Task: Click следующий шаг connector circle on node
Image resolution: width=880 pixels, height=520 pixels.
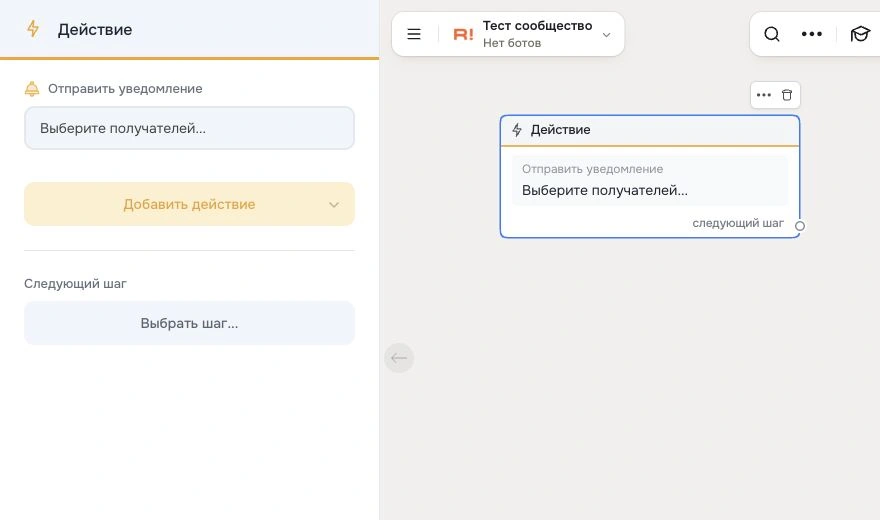Action: (x=800, y=226)
